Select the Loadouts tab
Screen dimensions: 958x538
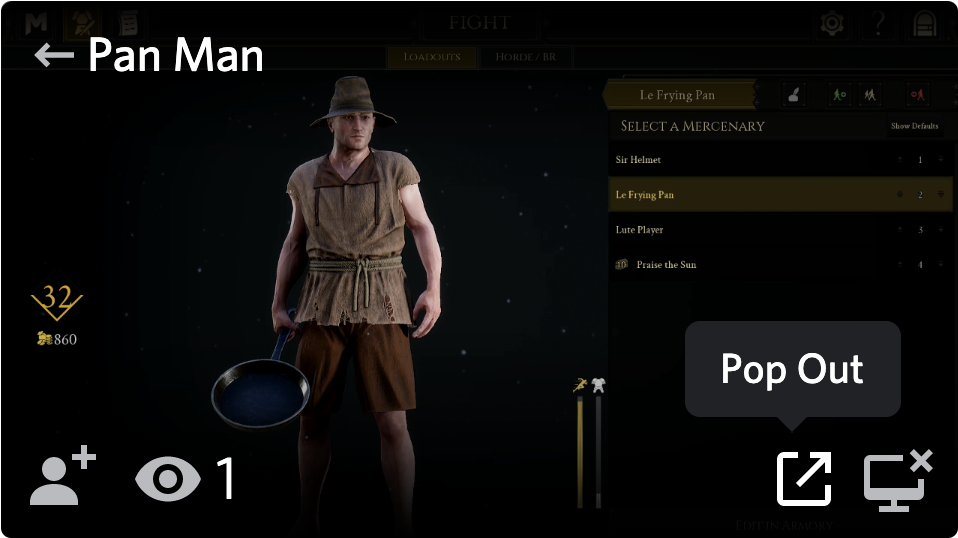[432, 57]
